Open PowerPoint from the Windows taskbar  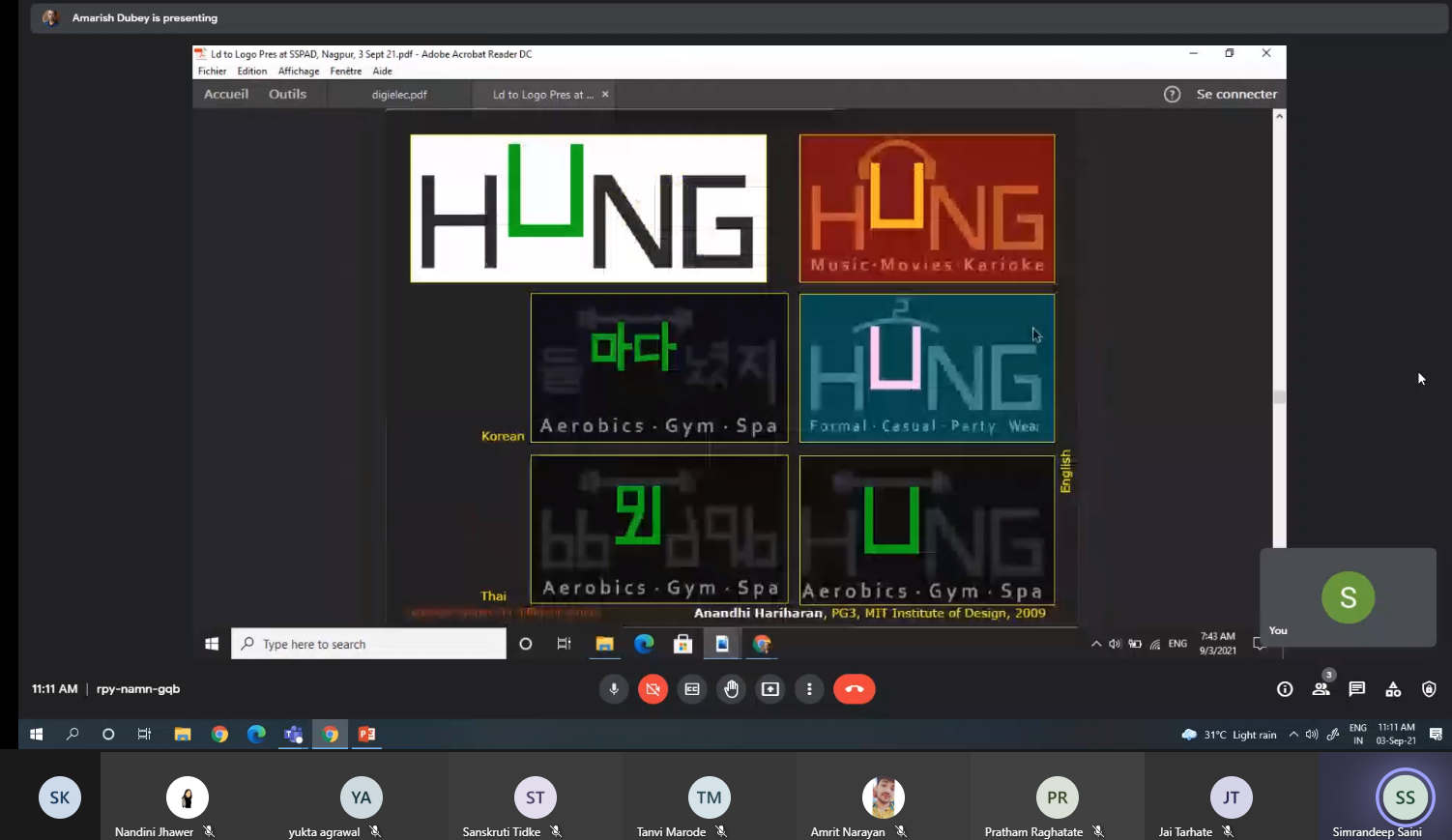pos(366,735)
